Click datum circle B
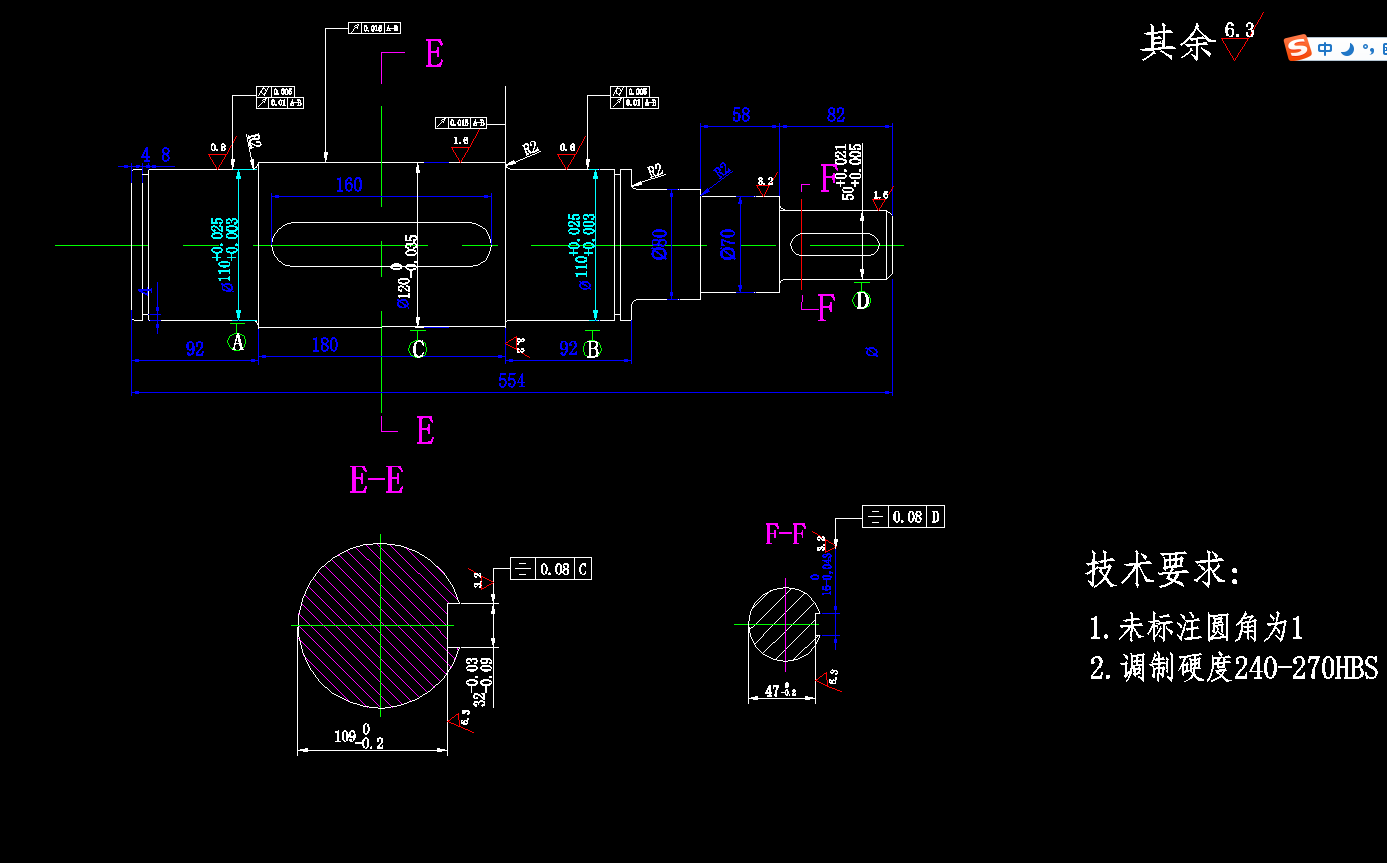The height and width of the screenshot is (863, 1387). (x=592, y=349)
